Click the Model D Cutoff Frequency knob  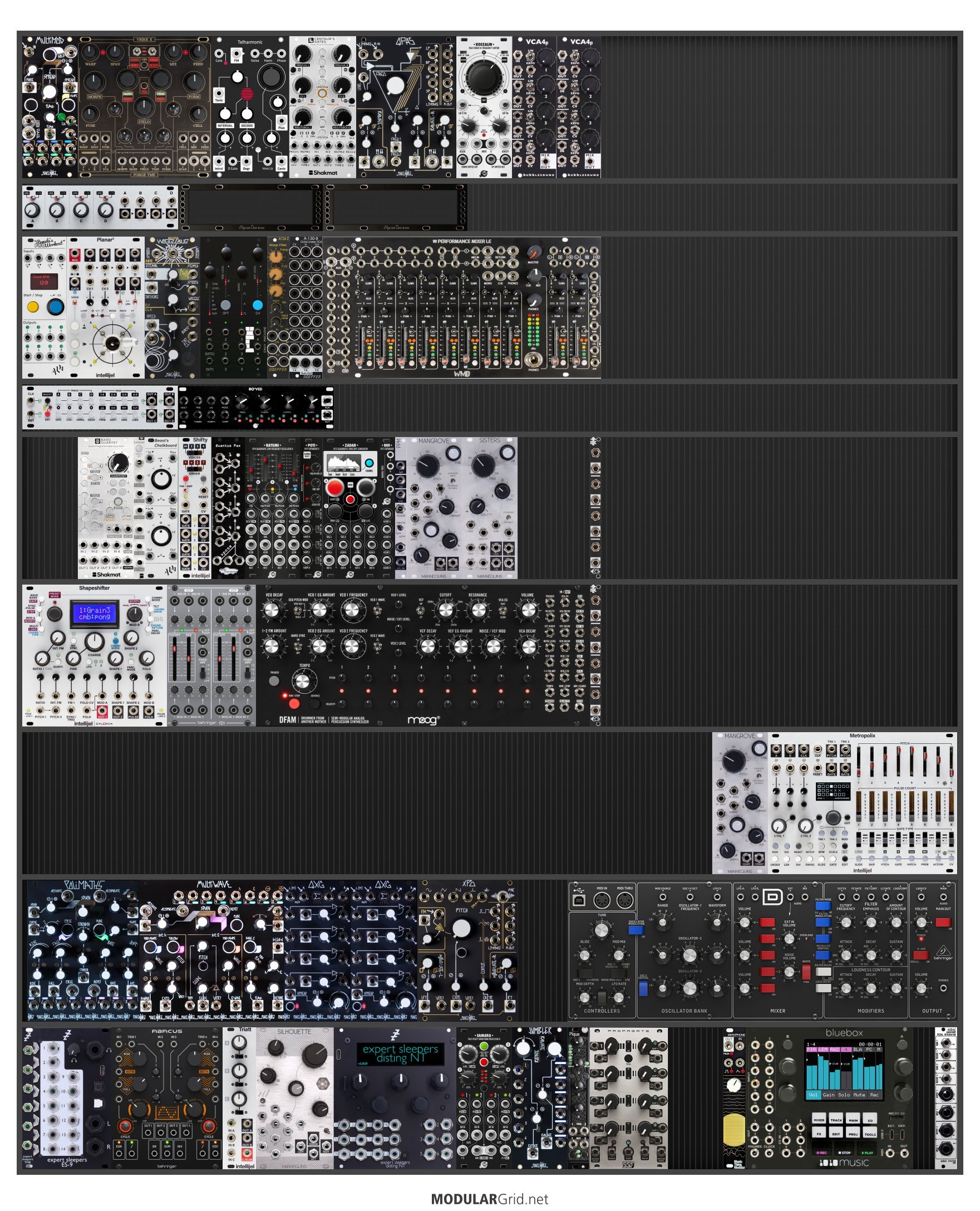pos(846,923)
